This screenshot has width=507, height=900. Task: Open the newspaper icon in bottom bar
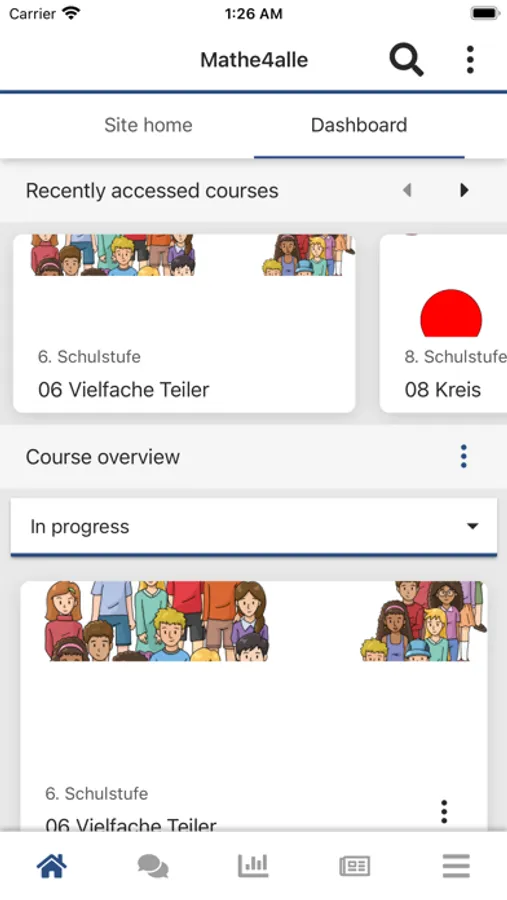[354, 866]
